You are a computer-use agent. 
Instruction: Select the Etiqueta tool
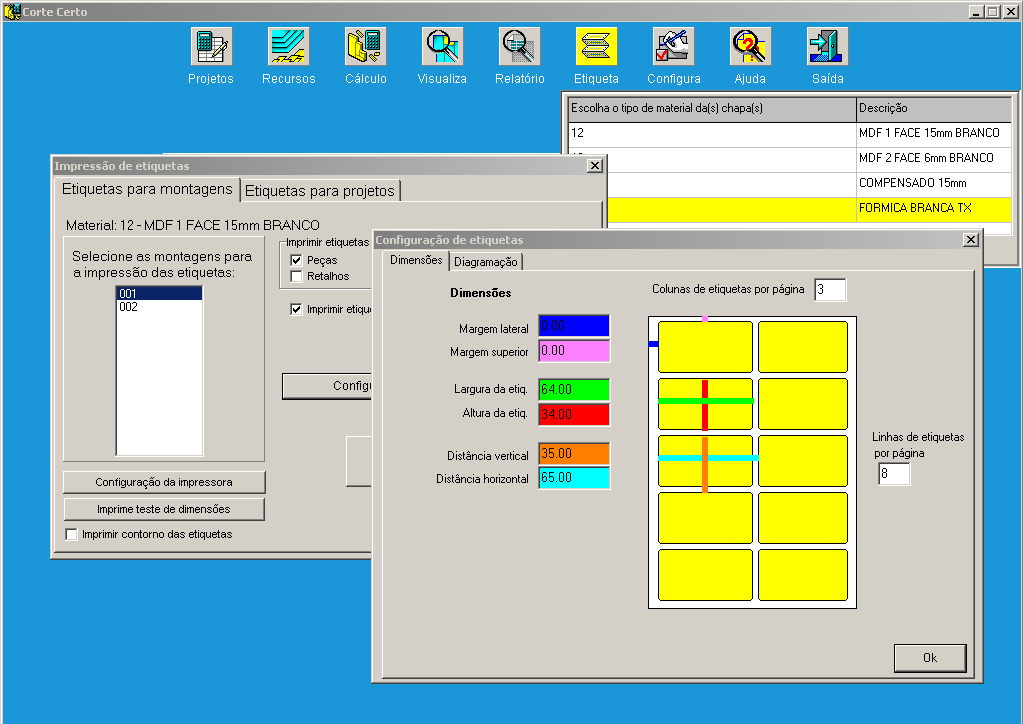[596, 44]
